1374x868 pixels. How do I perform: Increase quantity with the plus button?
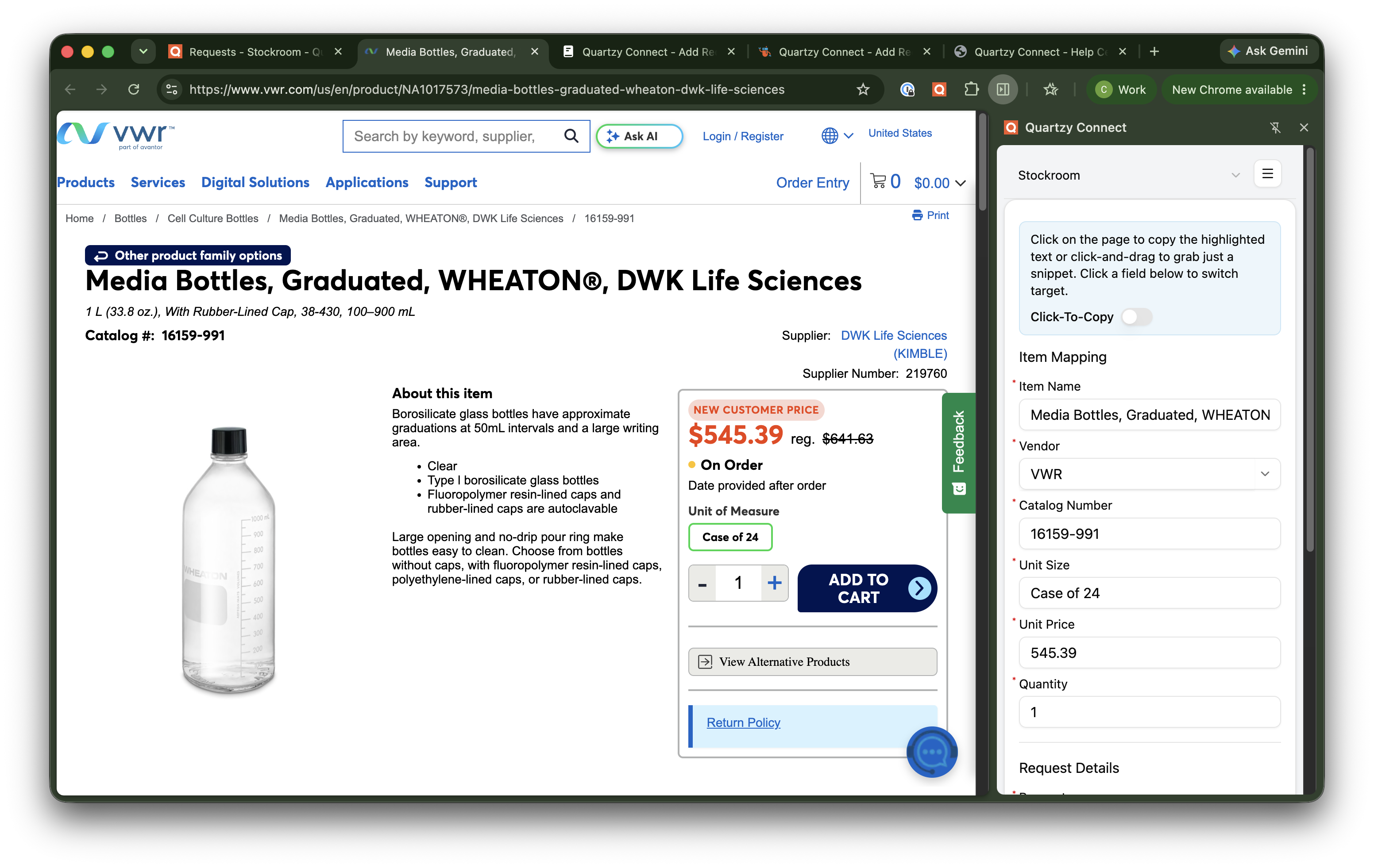tap(774, 583)
